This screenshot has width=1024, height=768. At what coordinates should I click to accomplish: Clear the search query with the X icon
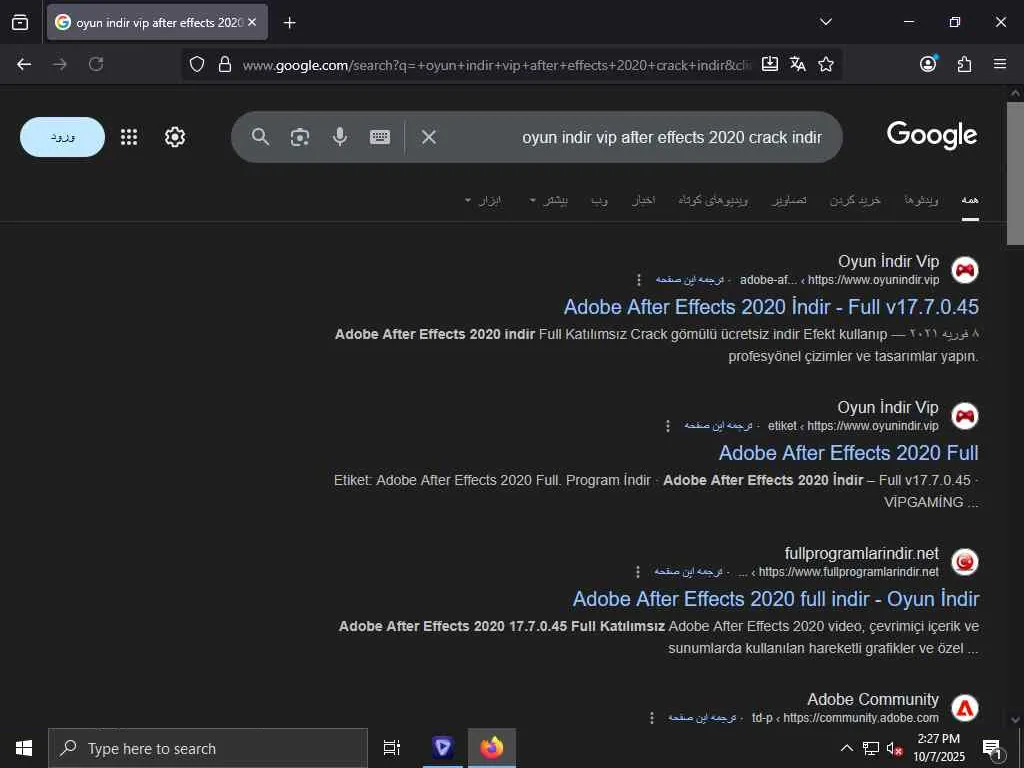(428, 137)
